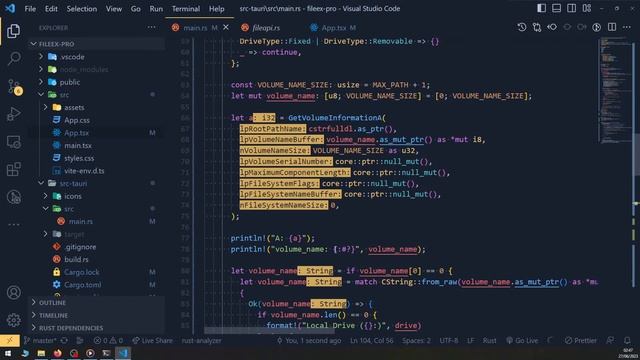The height and width of the screenshot is (360, 640).
Task: Open the Run and Debug view
Action: [13, 114]
